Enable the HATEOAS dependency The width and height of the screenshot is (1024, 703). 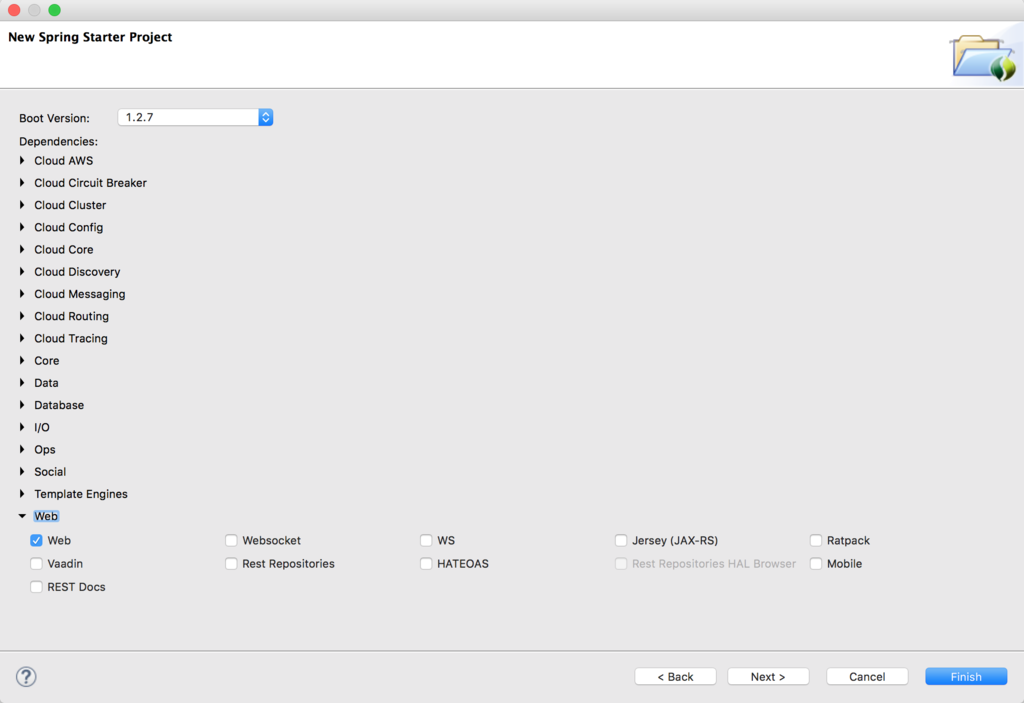point(426,563)
